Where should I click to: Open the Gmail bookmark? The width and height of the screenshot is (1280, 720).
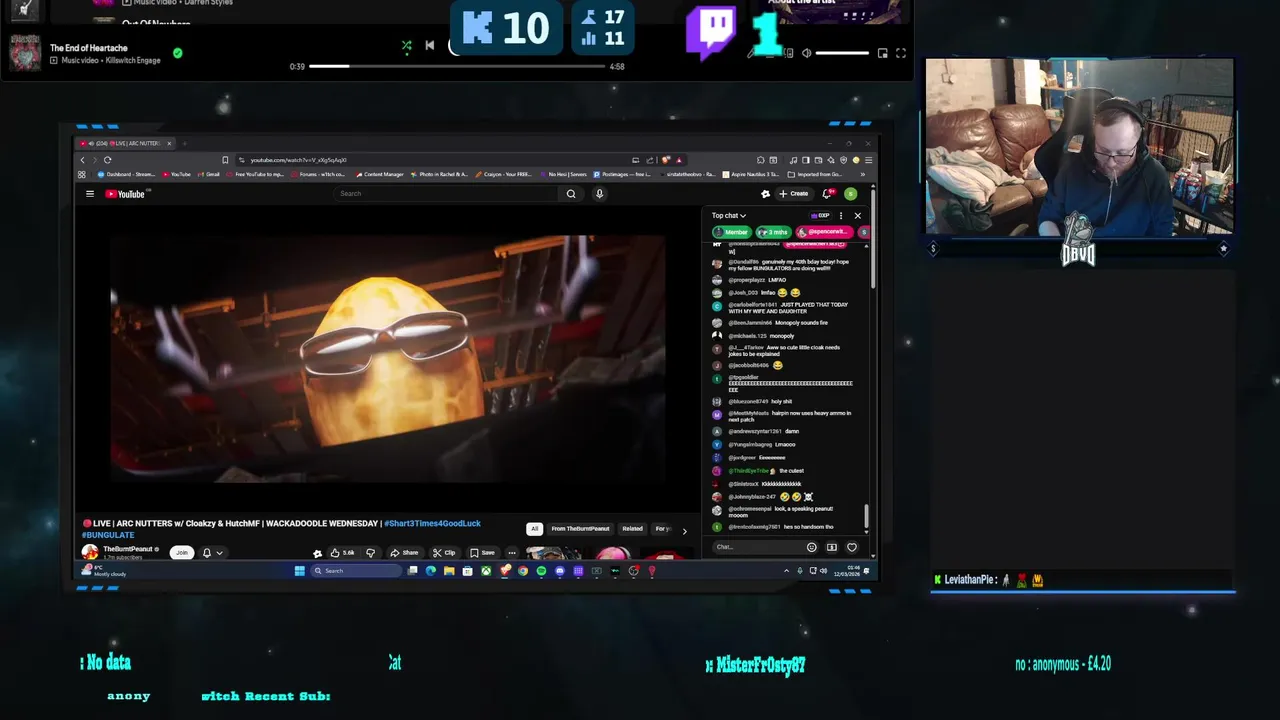pyautogui.click(x=210, y=174)
